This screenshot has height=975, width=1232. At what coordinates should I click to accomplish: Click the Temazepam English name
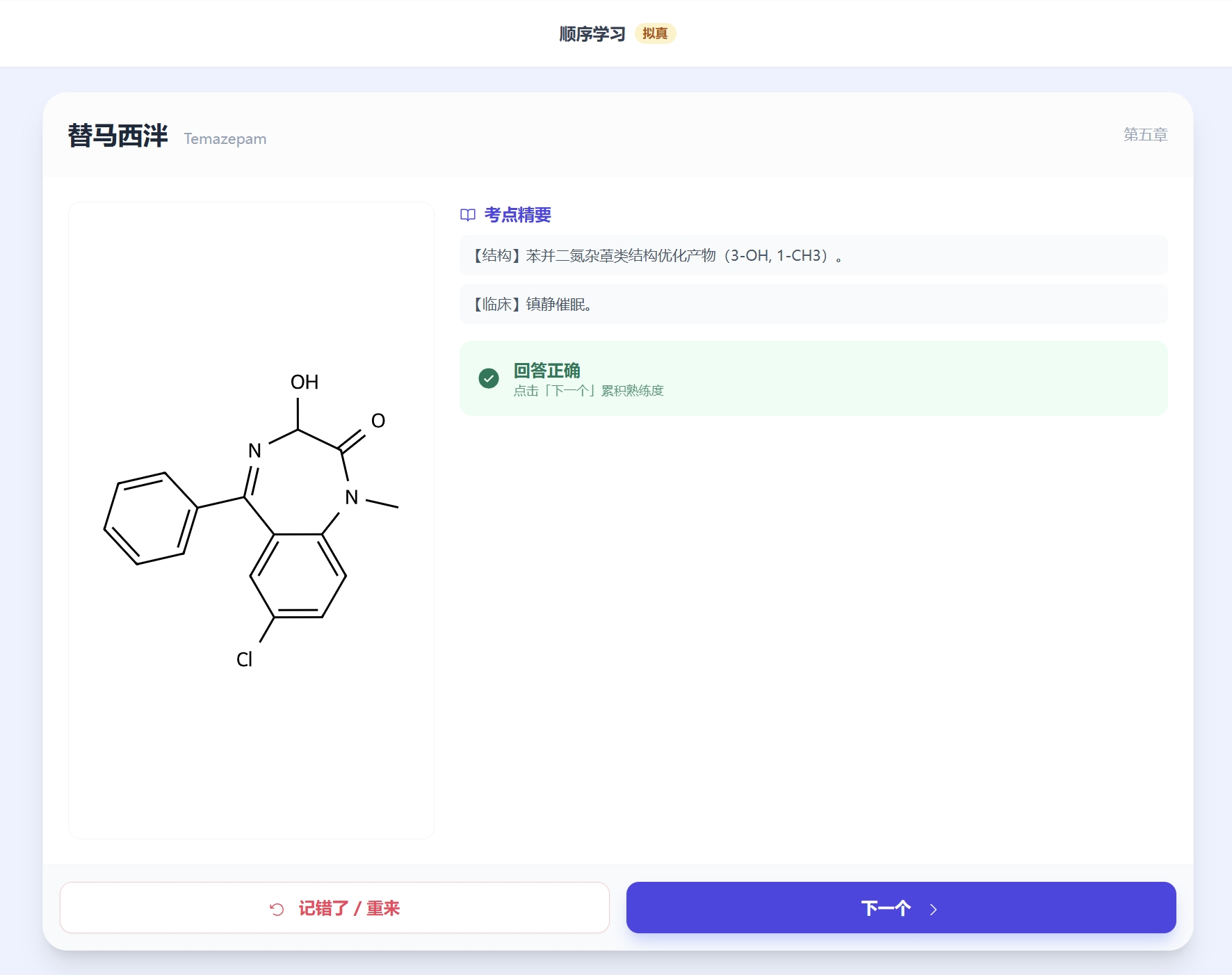tap(225, 139)
